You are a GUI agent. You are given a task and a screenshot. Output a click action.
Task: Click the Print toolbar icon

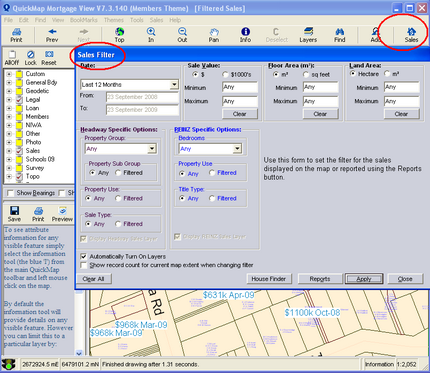pos(16,35)
